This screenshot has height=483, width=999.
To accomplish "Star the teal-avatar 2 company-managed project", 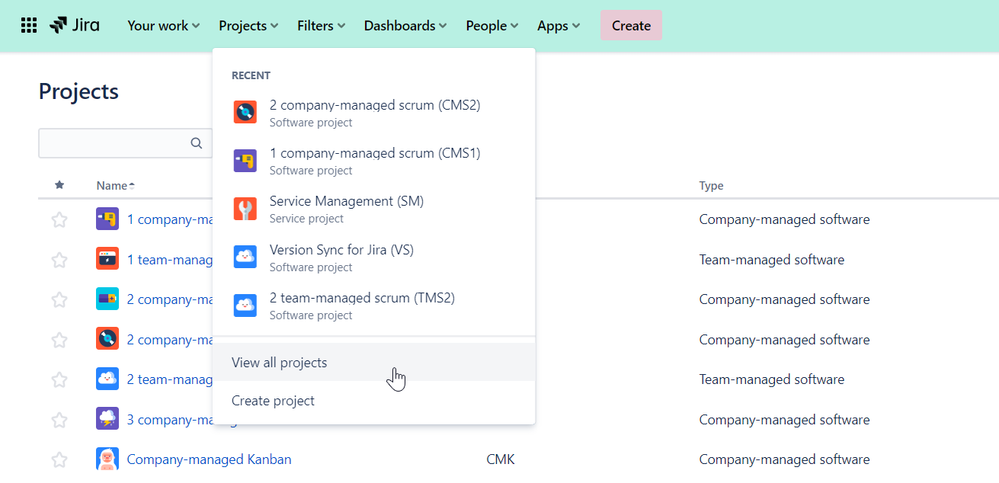I will (59, 299).
